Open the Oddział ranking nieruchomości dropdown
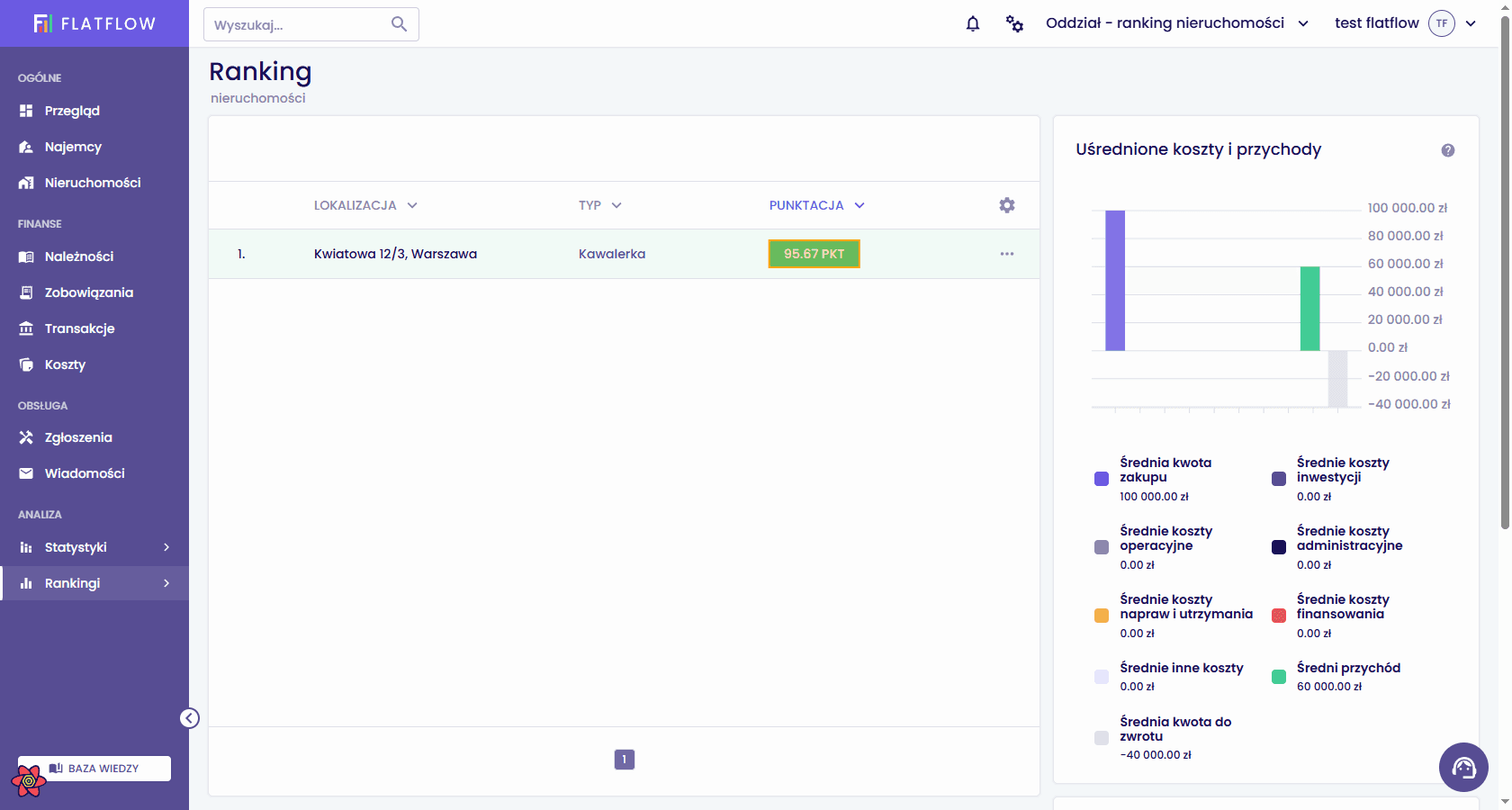The image size is (1512, 810). (1177, 23)
